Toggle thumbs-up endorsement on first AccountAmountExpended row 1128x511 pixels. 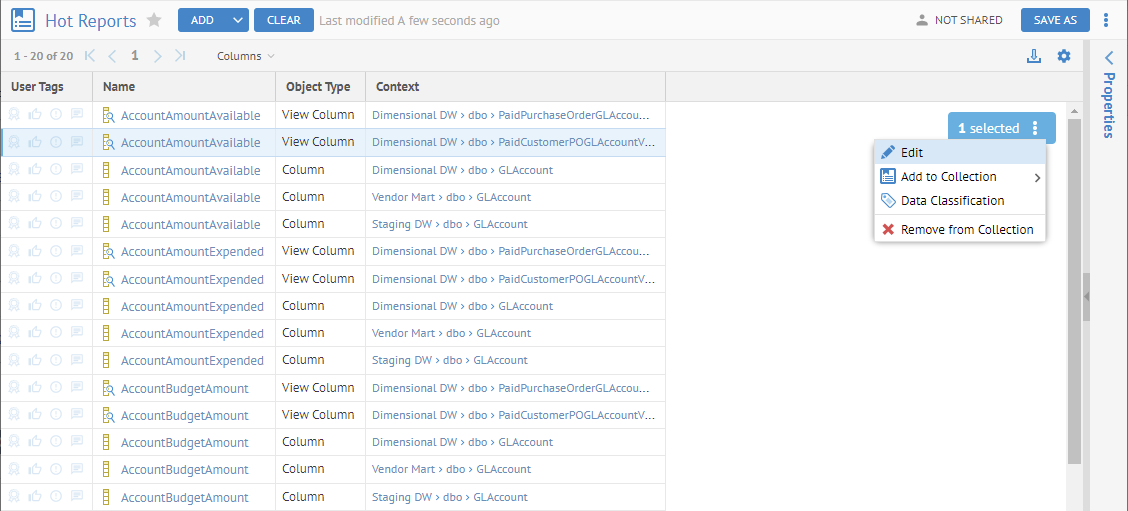[35, 252]
